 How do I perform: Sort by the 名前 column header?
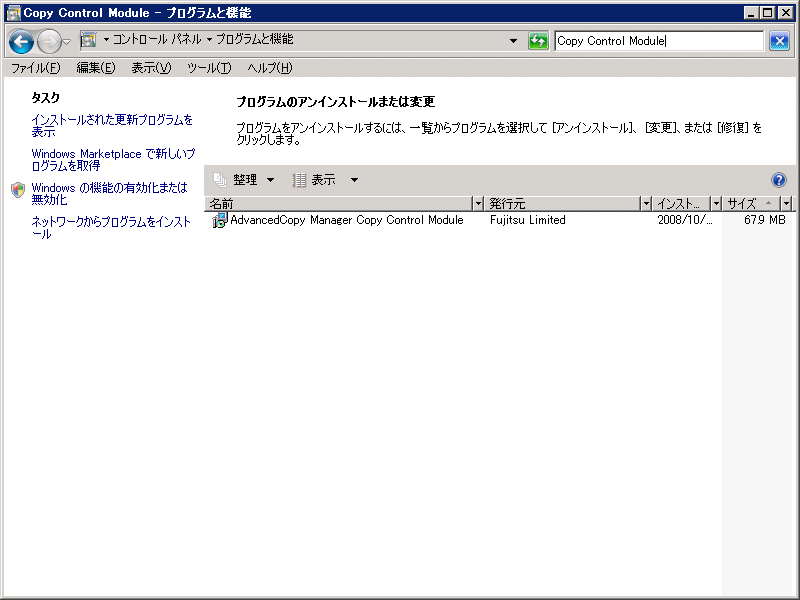pos(339,204)
